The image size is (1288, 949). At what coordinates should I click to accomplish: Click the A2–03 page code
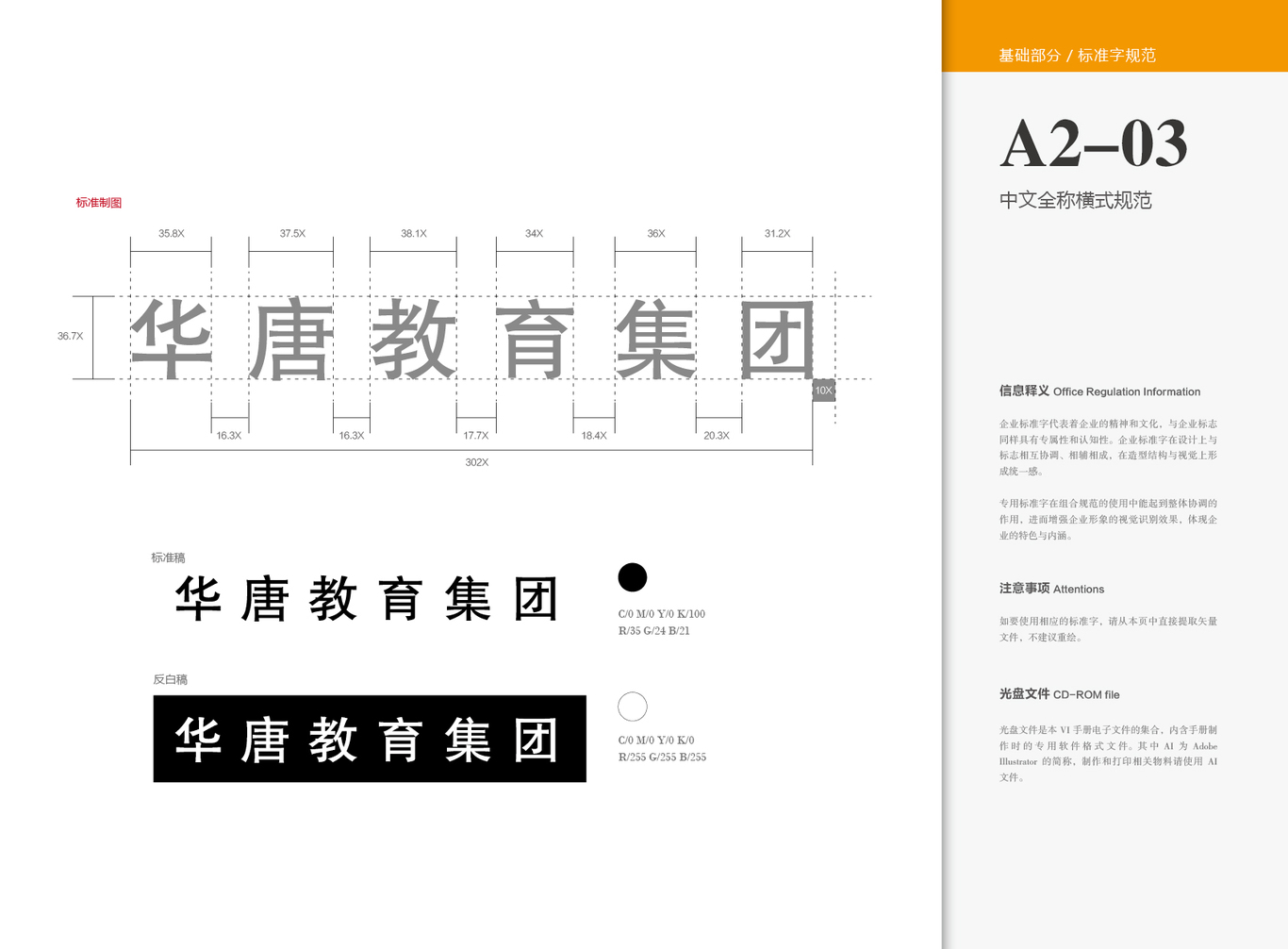1094,144
